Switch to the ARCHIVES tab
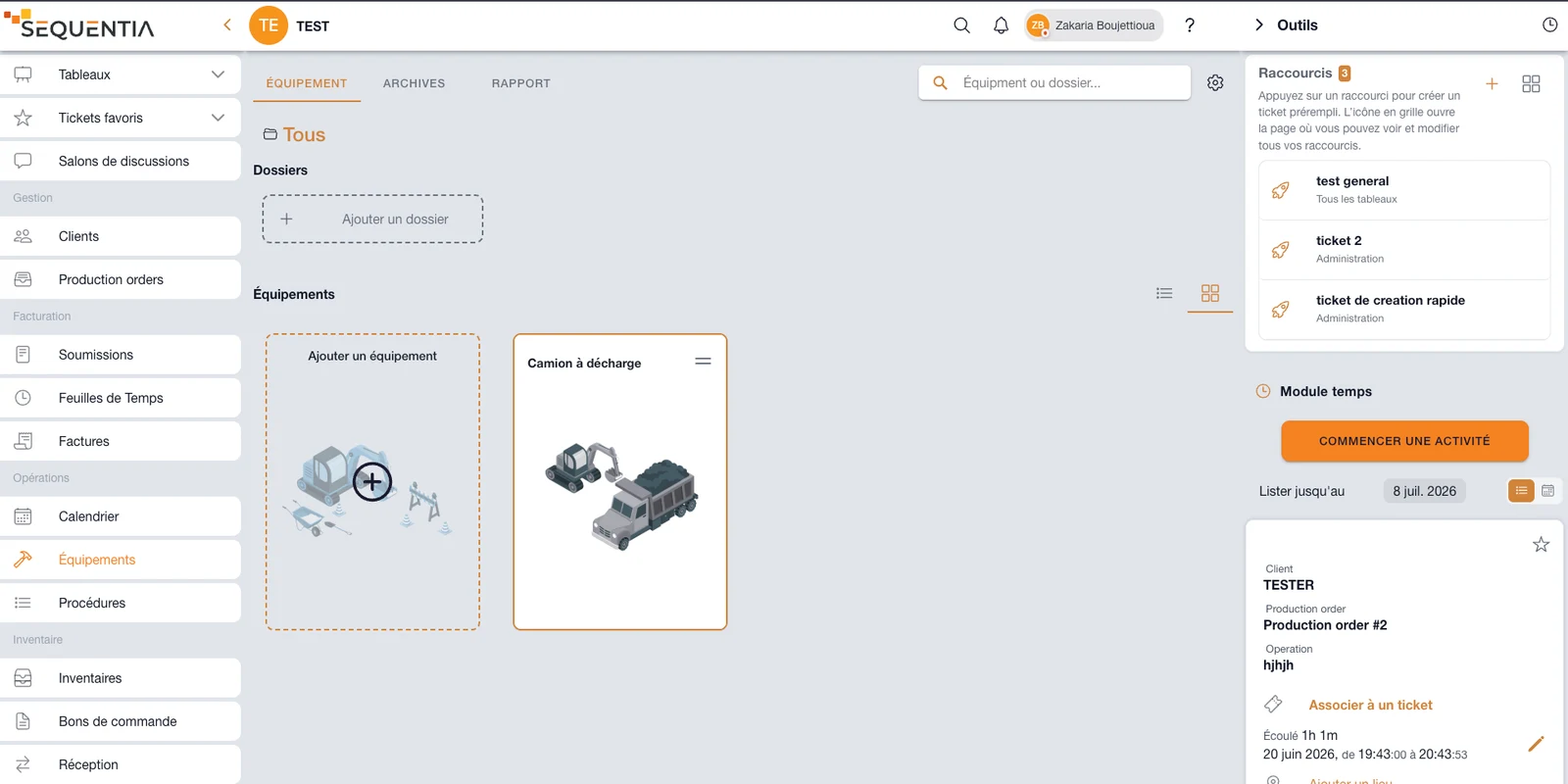The height and width of the screenshot is (784, 1568). [414, 83]
